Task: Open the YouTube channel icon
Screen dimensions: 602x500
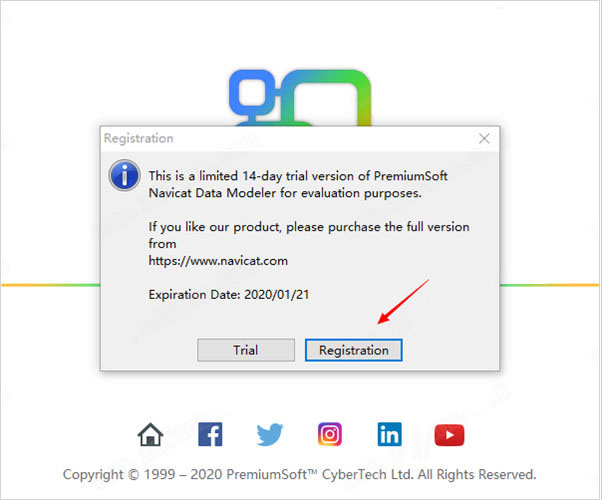Action: click(x=449, y=435)
